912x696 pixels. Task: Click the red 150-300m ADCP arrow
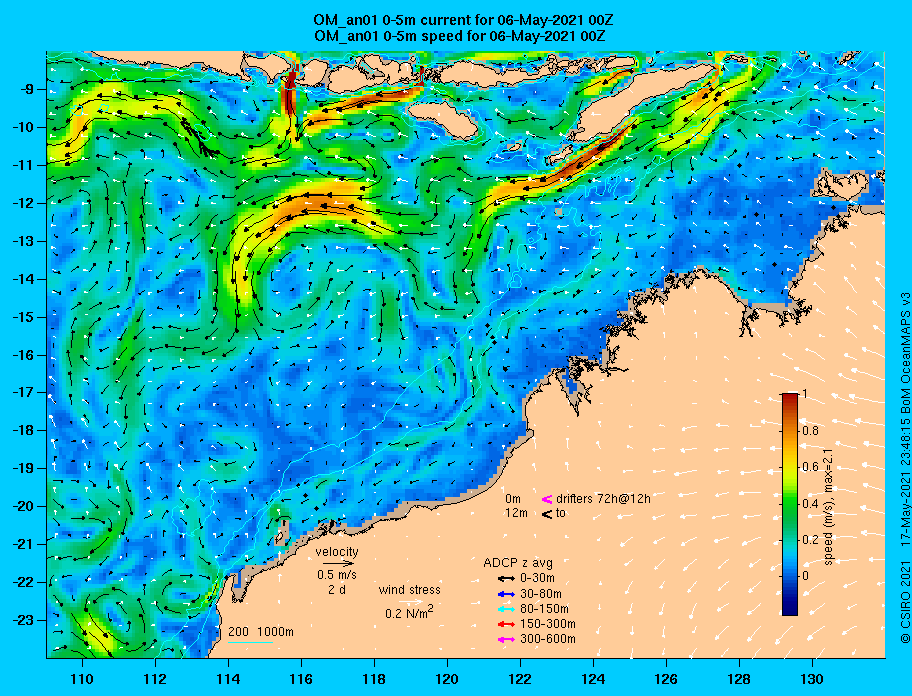tap(507, 624)
